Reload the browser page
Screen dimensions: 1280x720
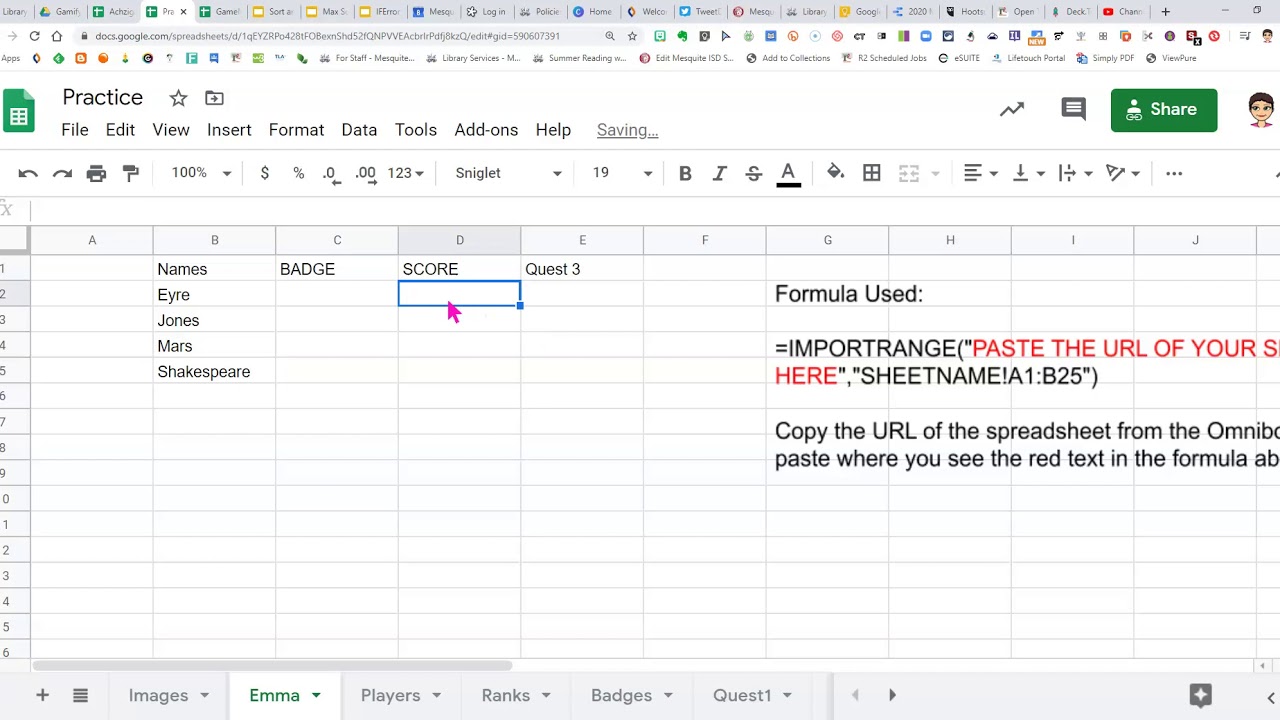(34, 36)
